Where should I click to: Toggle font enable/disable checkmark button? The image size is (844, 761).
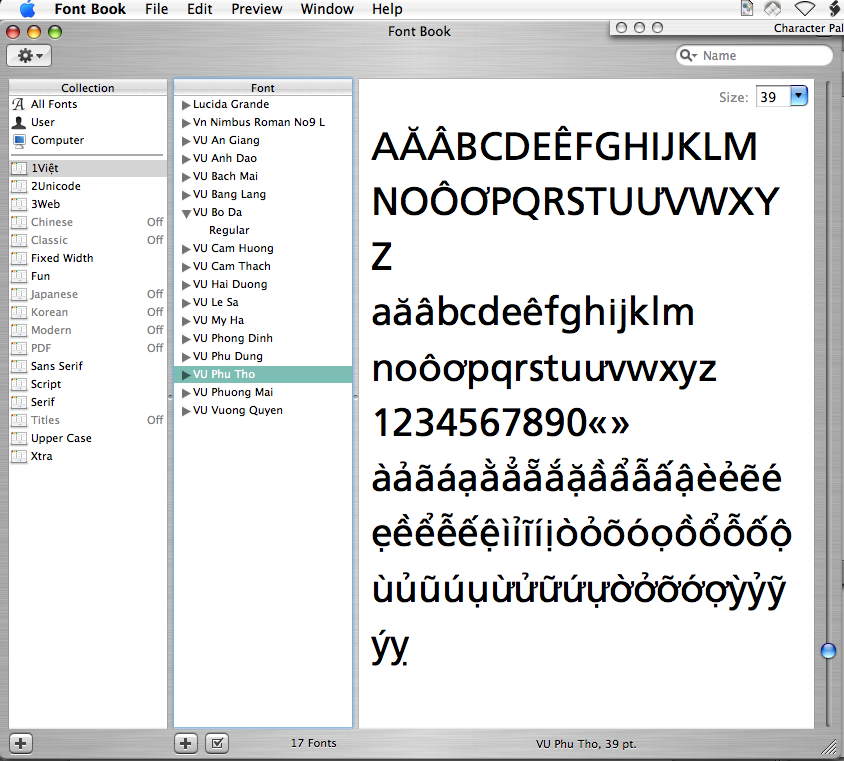pos(217,744)
